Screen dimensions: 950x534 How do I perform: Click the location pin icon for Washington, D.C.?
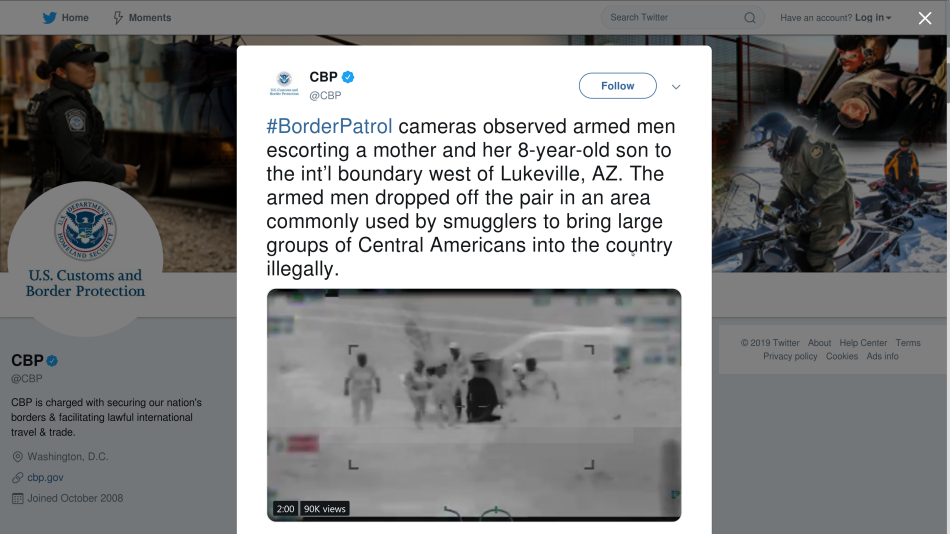coord(18,456)
